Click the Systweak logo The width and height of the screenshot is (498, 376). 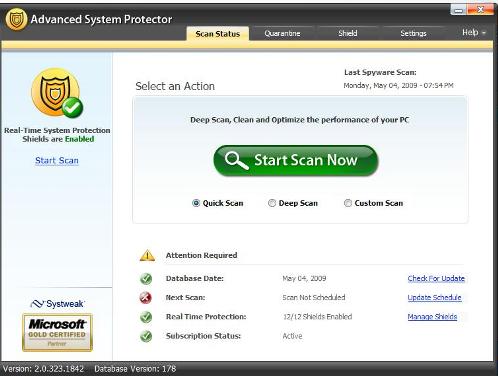pos(57,304)
